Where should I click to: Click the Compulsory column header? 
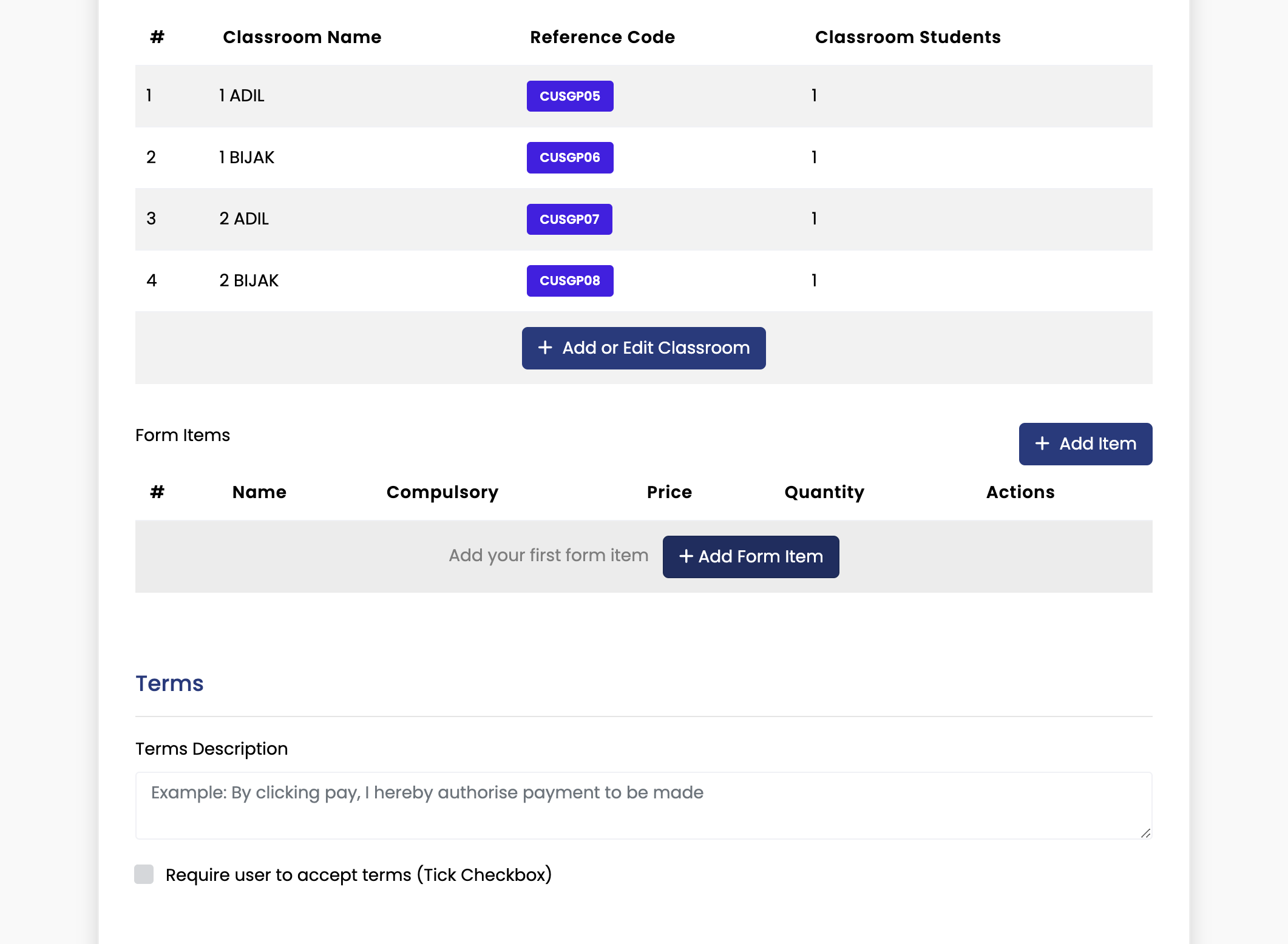coord(442,492)
